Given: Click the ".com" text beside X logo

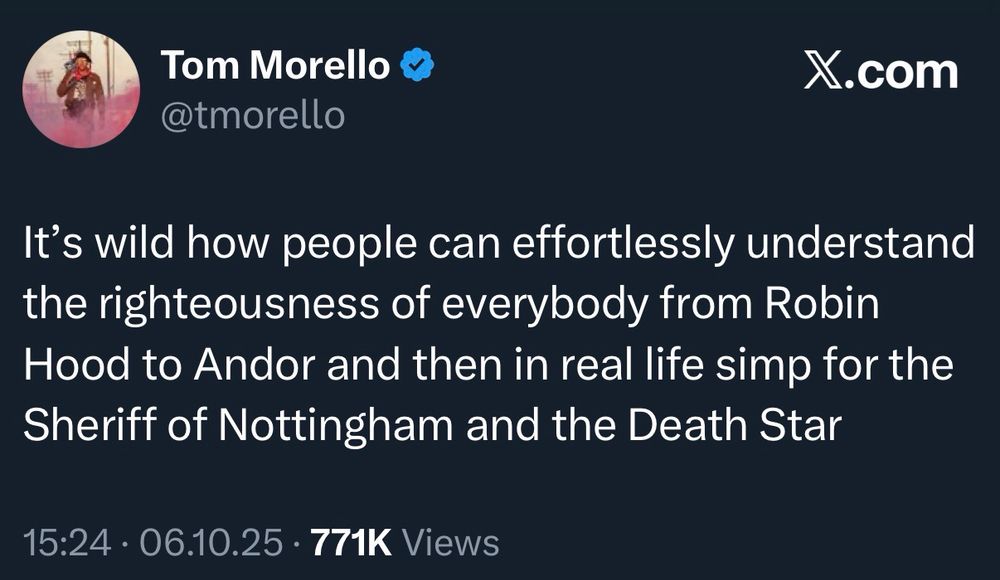Looking at the screenshot, I should (903, 71).
